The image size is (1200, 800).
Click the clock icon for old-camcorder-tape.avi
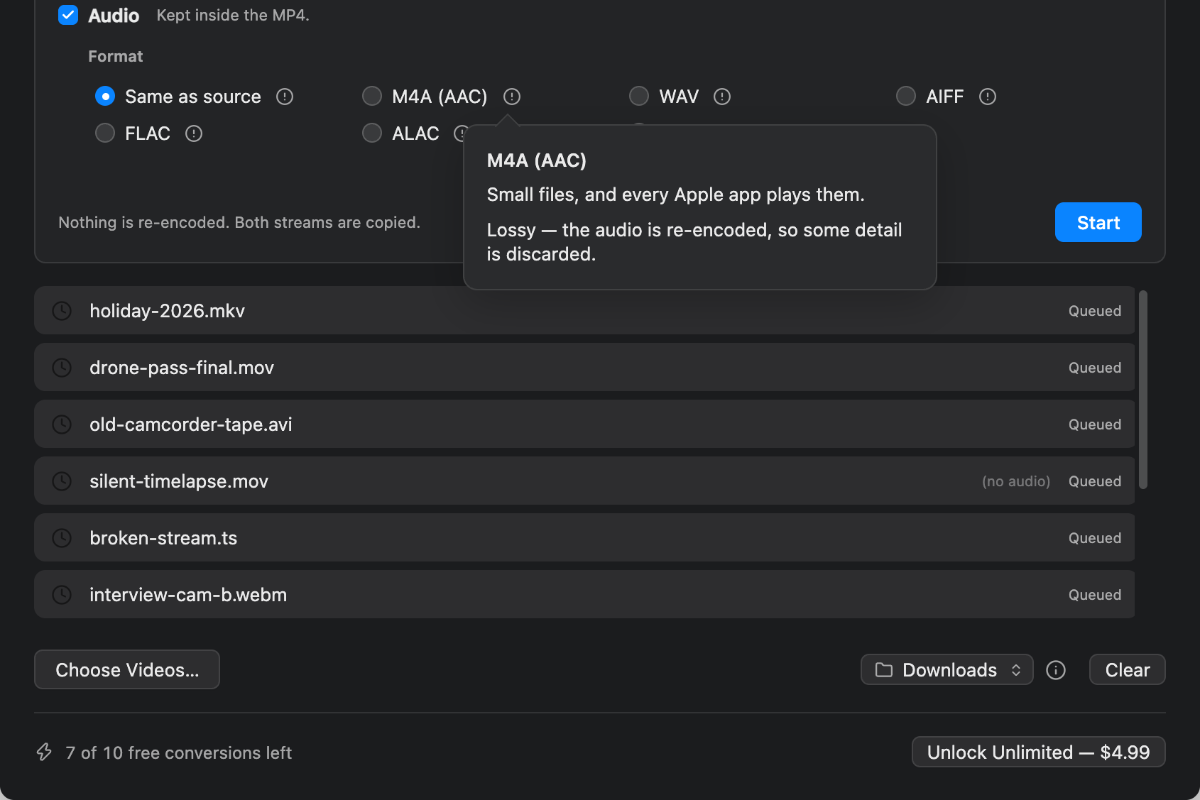click(62, 425)
